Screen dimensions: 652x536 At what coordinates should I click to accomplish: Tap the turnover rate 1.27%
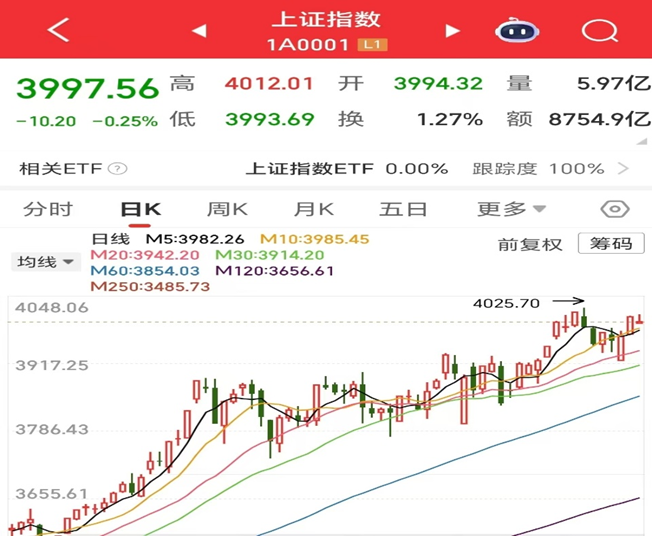click(x=450, y=119)
